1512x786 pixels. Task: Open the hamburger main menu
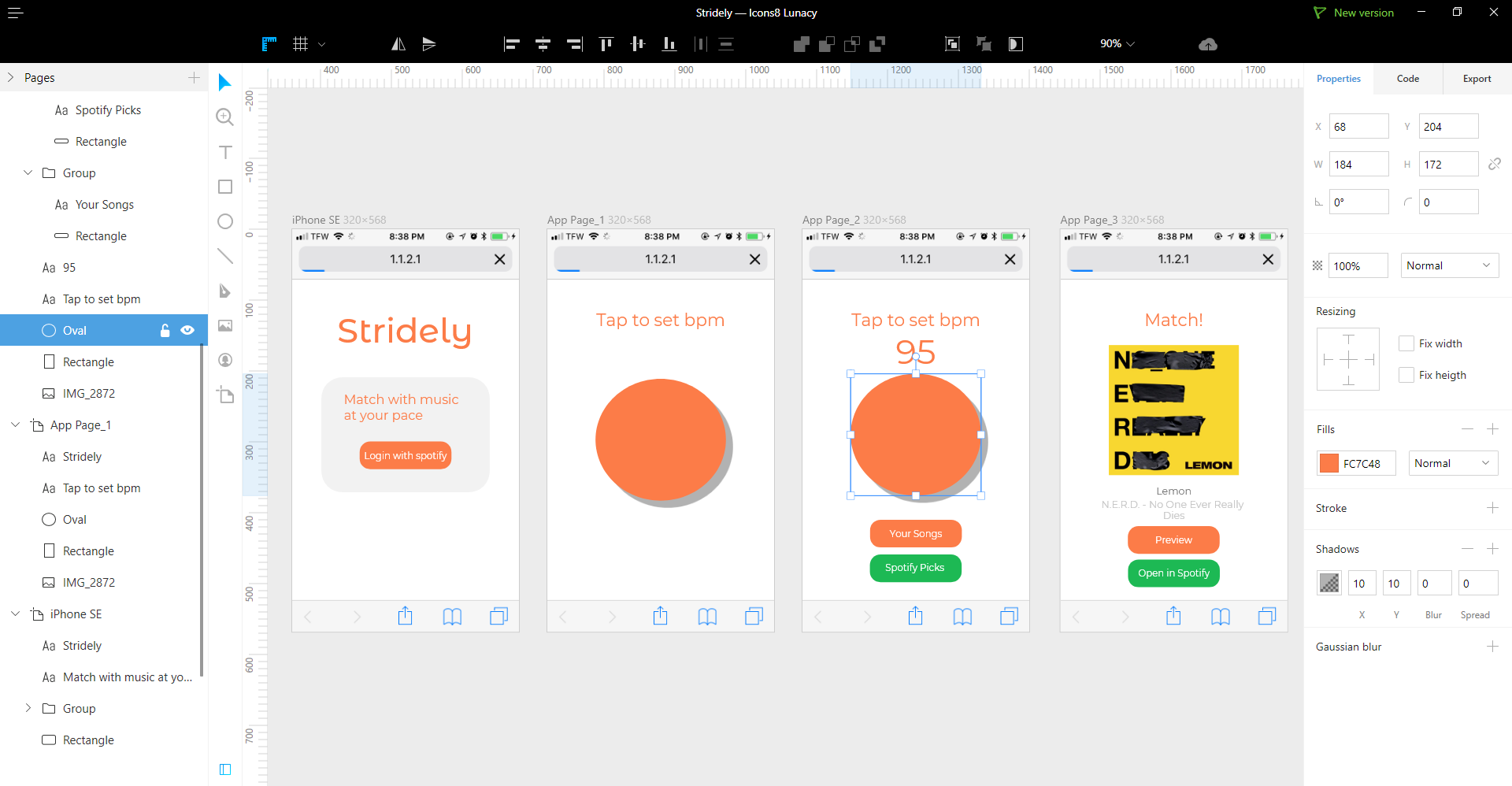coord(16,13)
